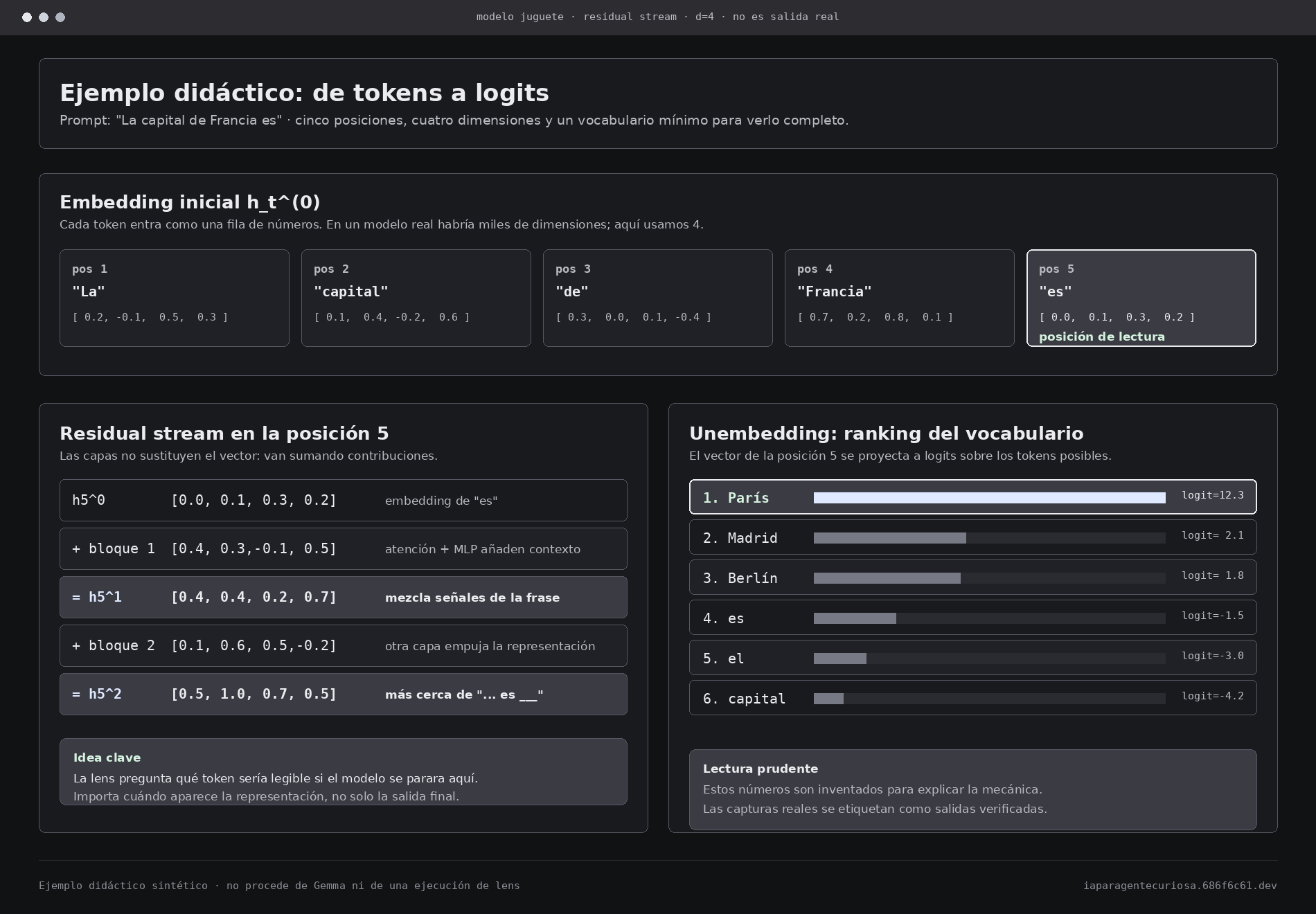This screenshot has width=1316, height=914.
Task: Click the "Idea clave" note box
Action: 344,771
